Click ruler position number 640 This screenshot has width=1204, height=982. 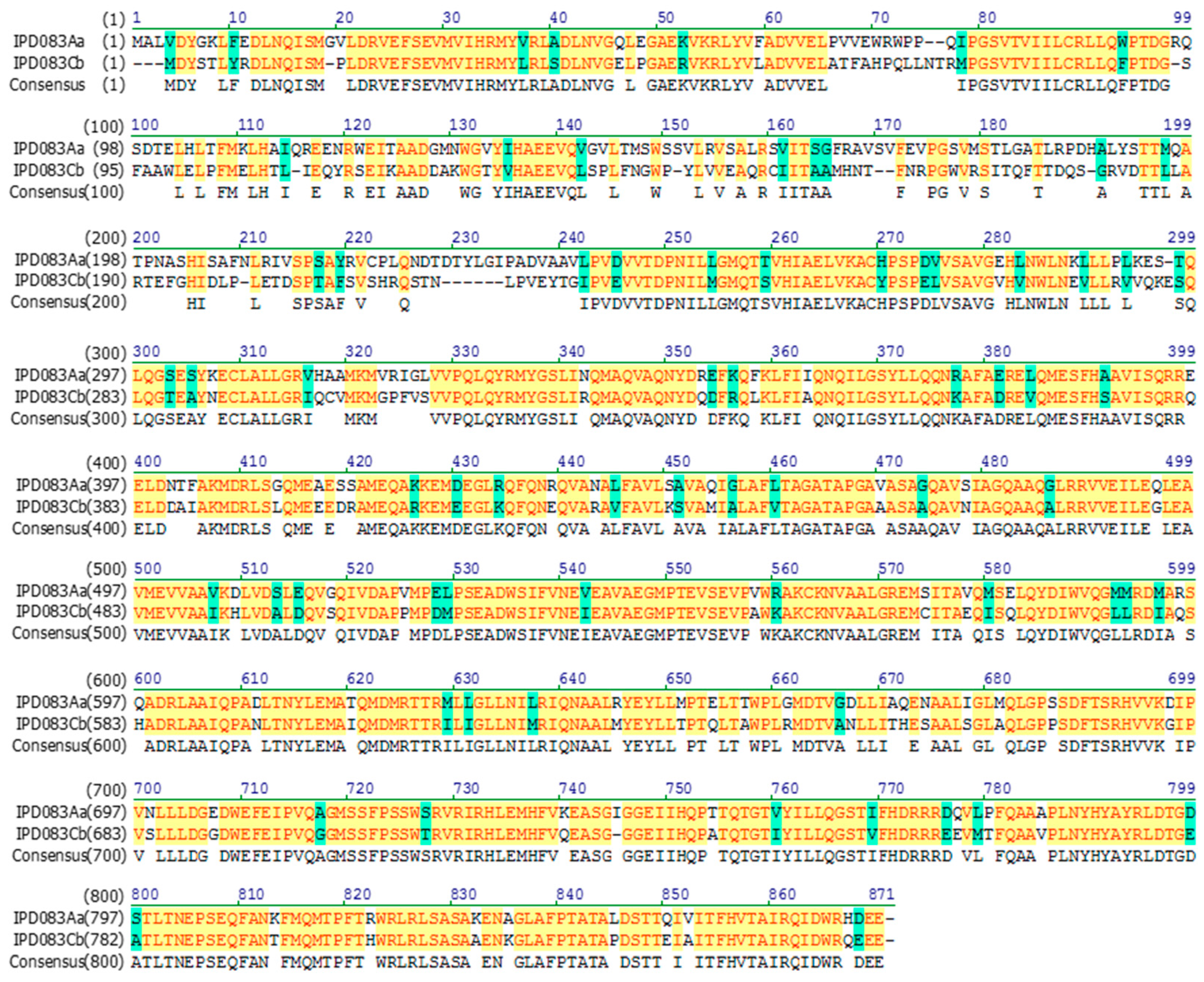573,678
